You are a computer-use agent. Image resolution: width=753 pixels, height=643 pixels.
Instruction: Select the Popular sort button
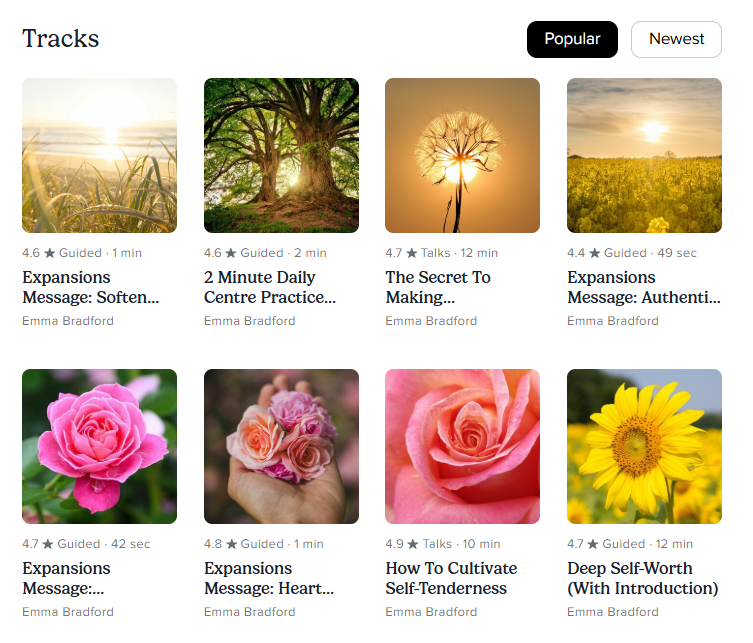click(572, 39)
